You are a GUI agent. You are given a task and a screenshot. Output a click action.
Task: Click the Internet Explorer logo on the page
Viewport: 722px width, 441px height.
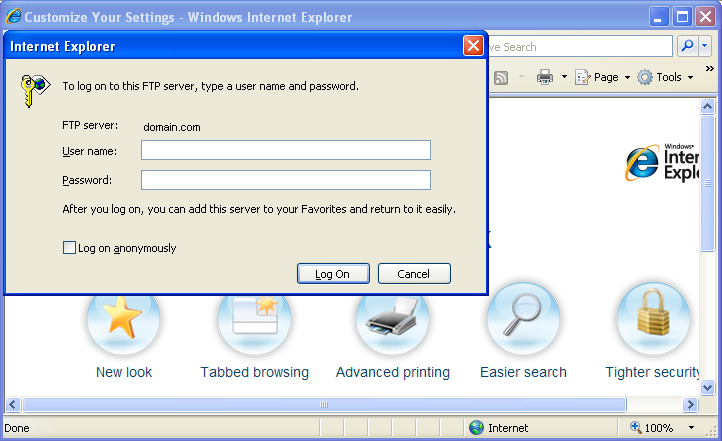pos(662,162)
